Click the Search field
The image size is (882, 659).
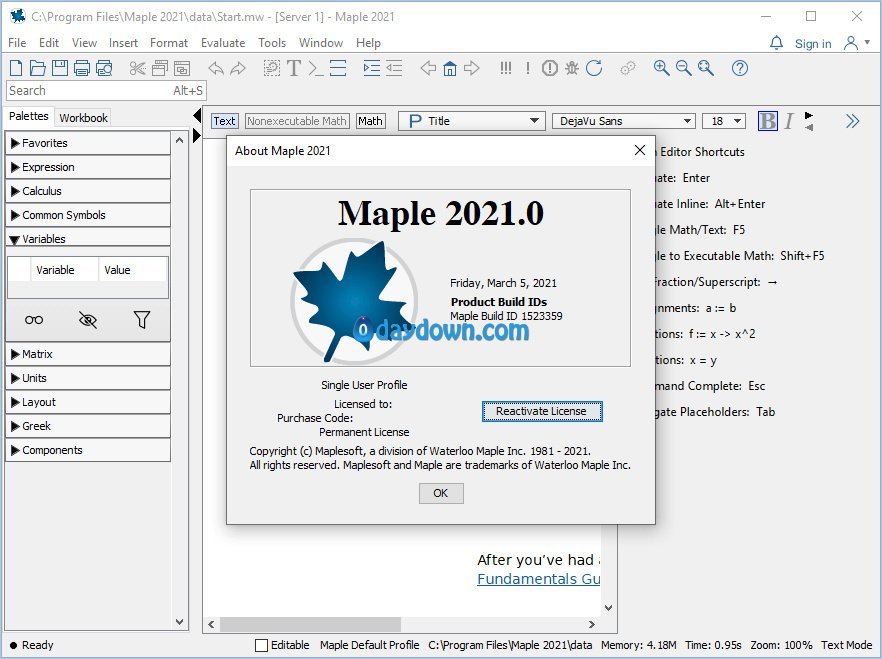pos(106,91)
